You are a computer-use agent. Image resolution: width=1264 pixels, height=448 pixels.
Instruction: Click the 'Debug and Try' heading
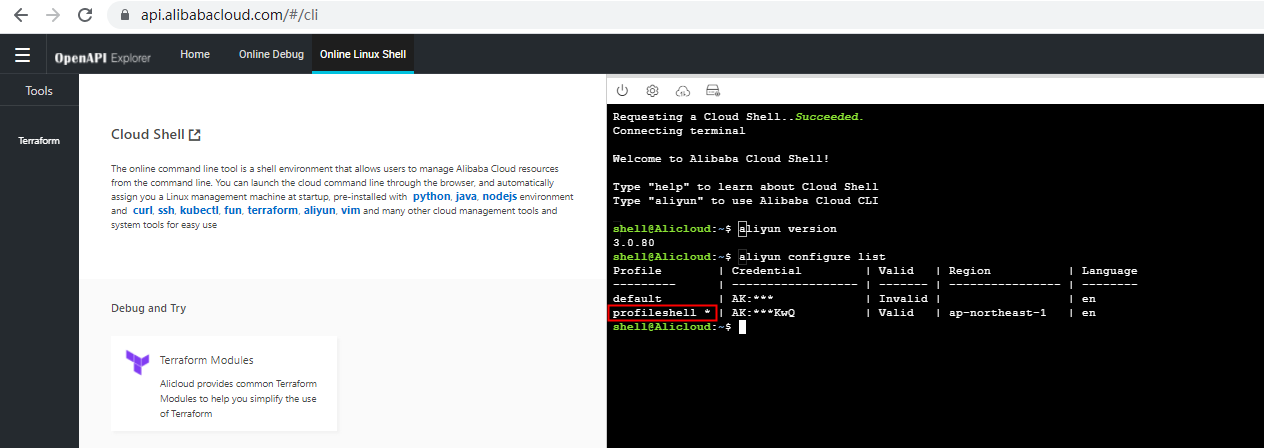tap(148, 308)
